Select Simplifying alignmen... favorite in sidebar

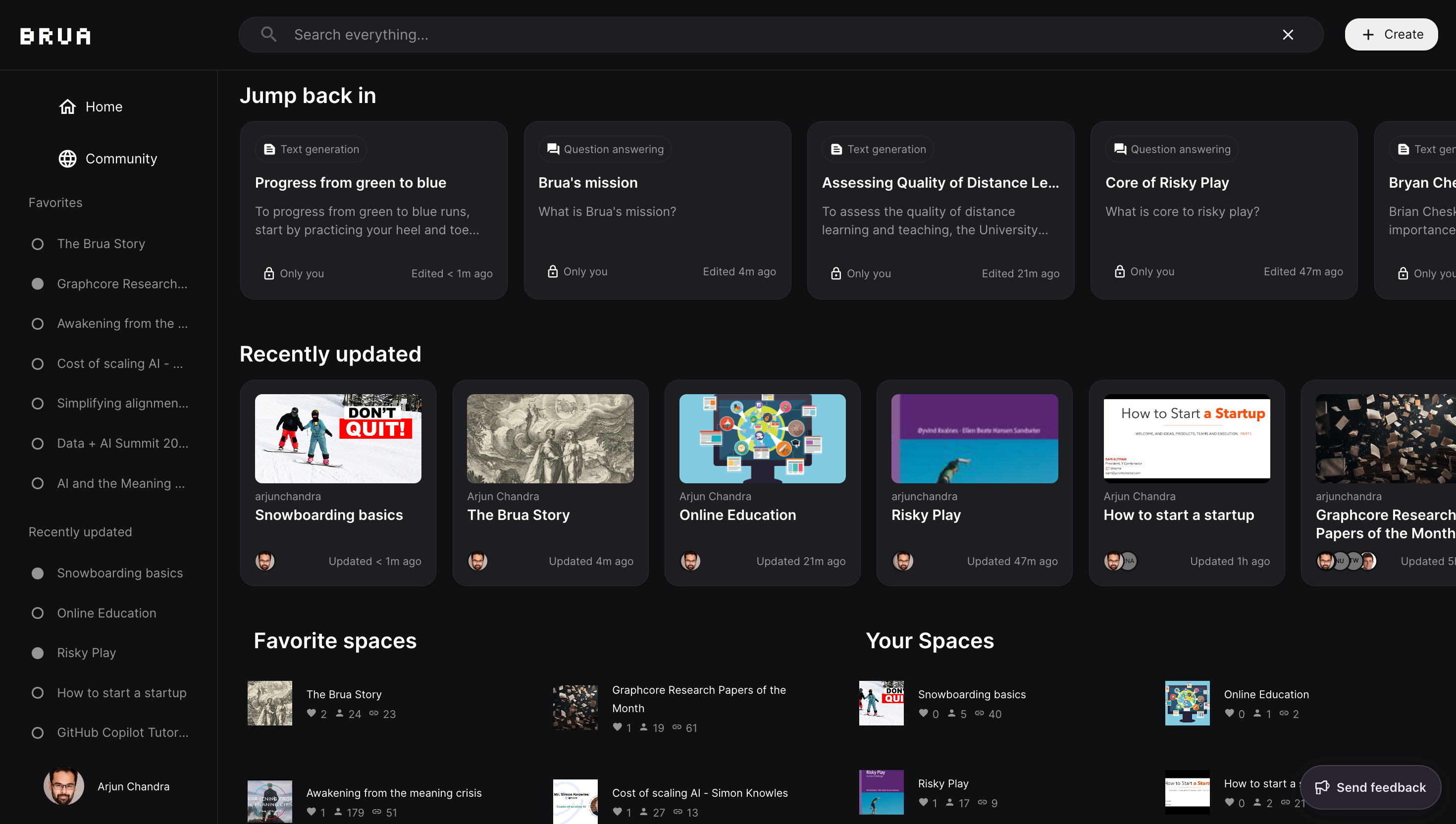[x=122, y=403]
